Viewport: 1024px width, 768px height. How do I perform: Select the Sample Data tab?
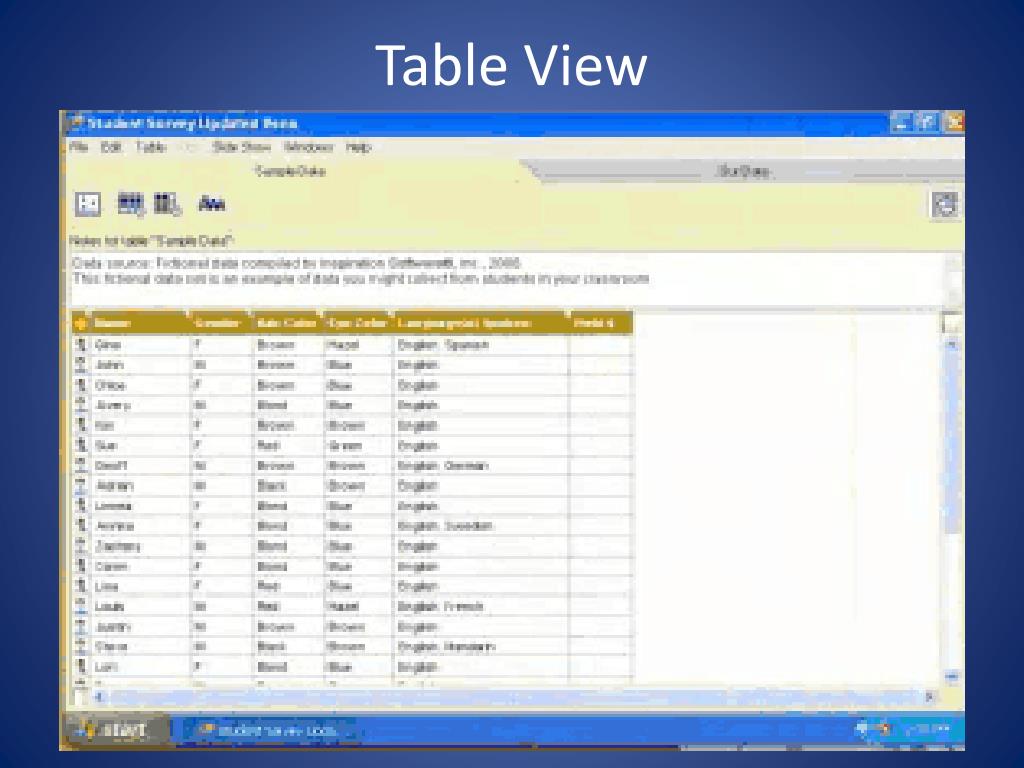tap(291, 171)
